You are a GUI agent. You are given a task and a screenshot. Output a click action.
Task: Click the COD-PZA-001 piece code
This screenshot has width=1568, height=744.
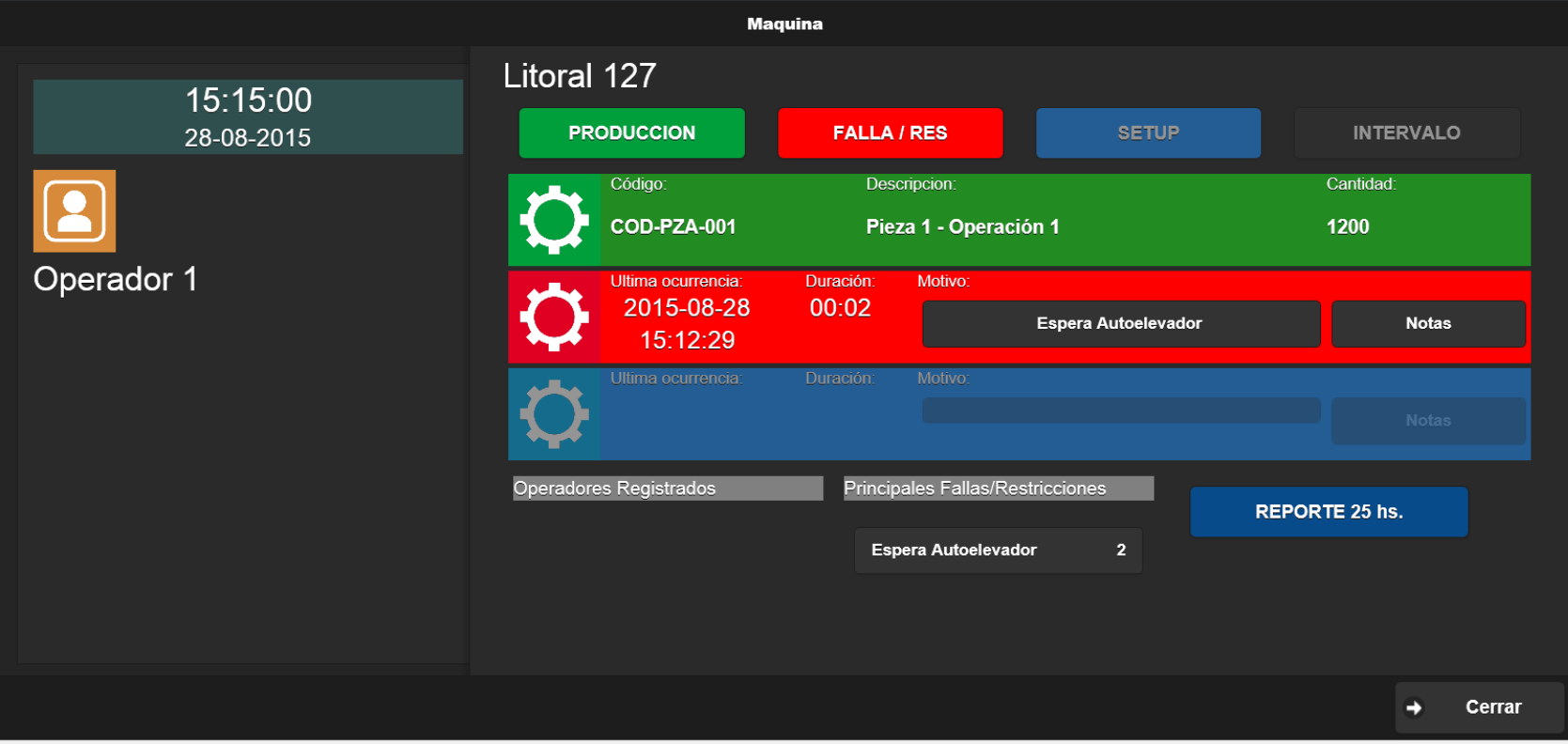(673, 227)
